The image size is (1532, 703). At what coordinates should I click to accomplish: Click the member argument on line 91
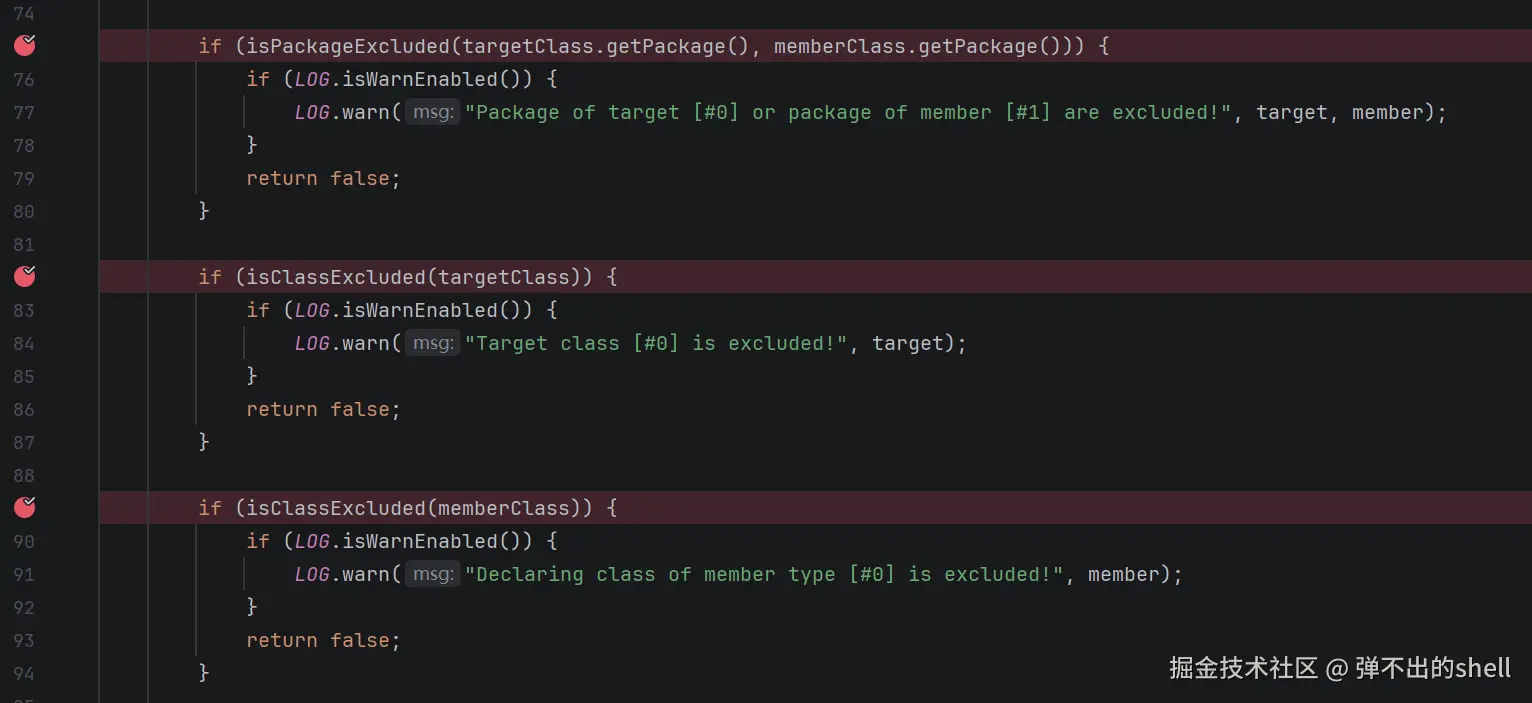click(1124, 574)
